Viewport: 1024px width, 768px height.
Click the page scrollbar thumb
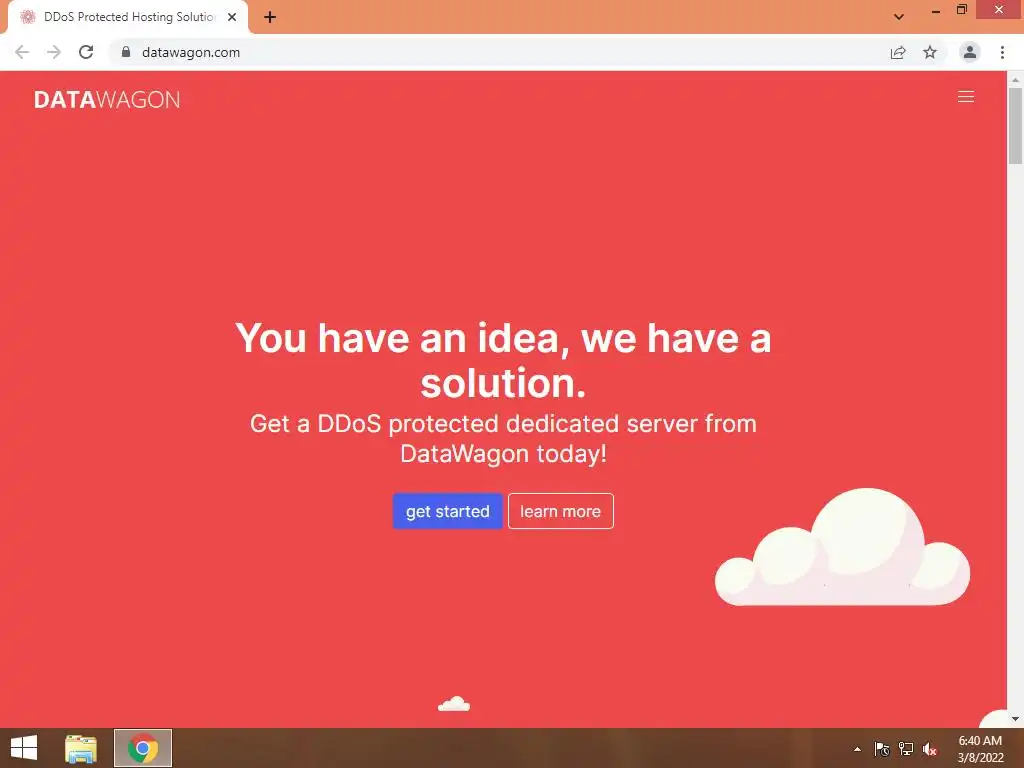point(1015,126)
